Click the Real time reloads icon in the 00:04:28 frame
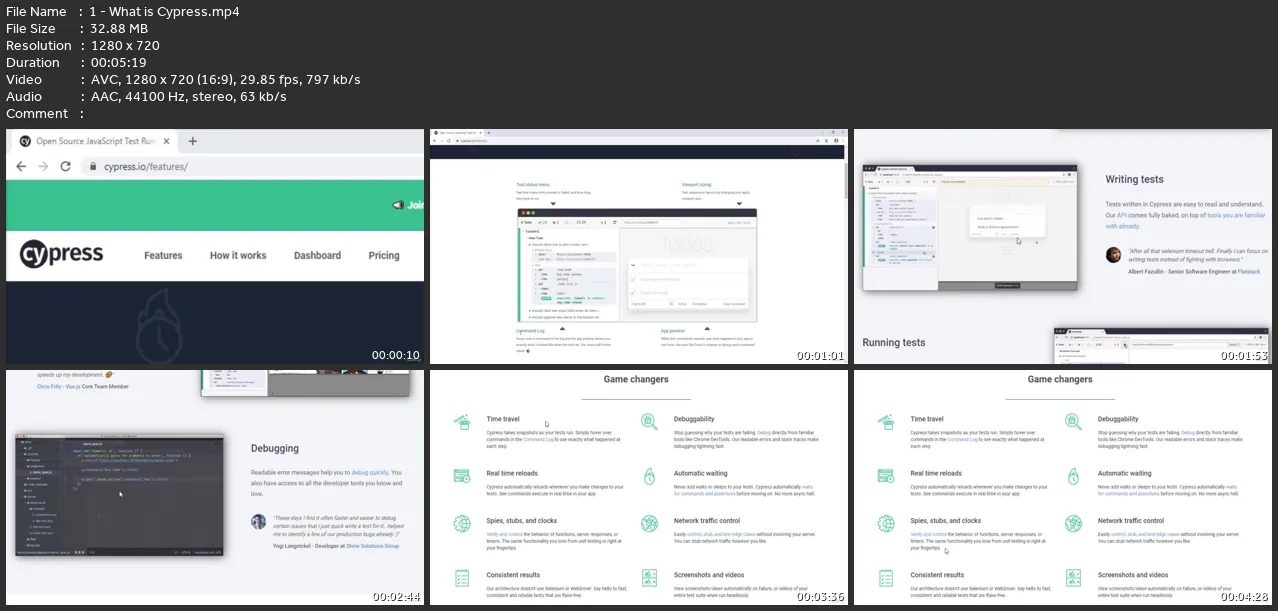The width and height of the screenshot is (1278, 611). 886,476
